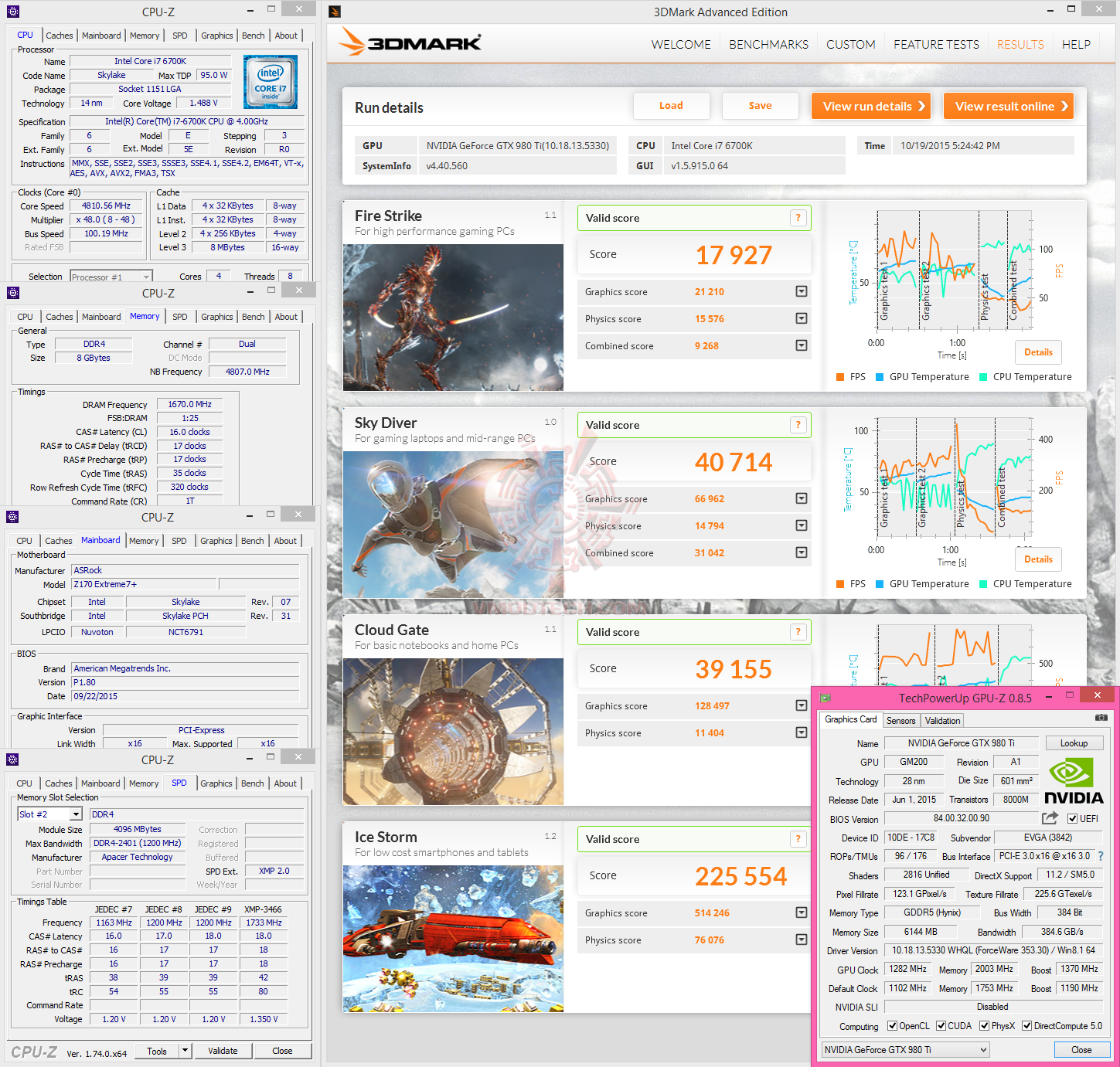Click the 3DMark logo

[x=410, y=42]
